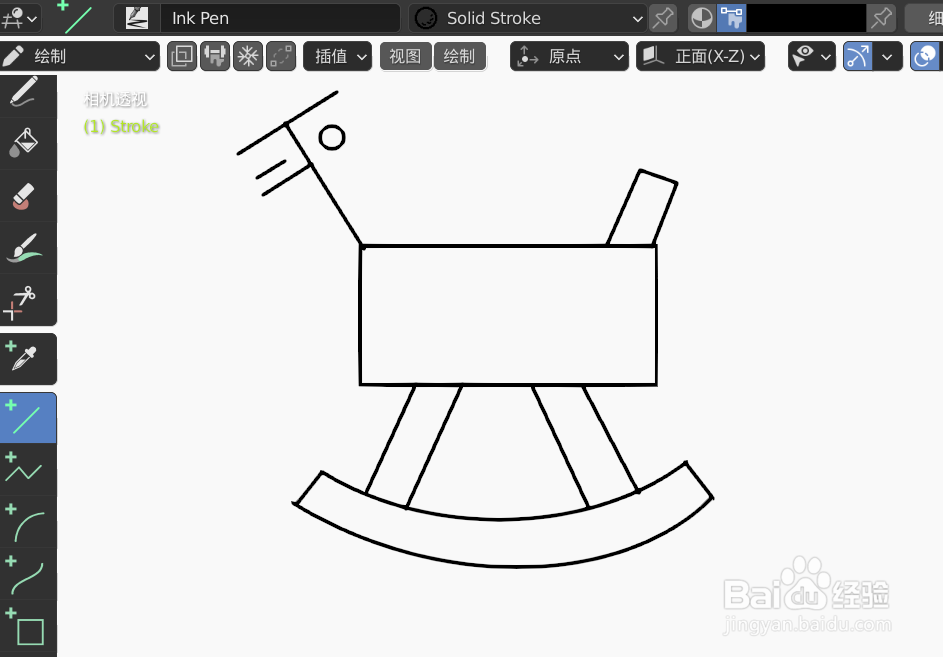Toggle proportional editing
This screenshot has width=943, height=657.
coord(280,56)
